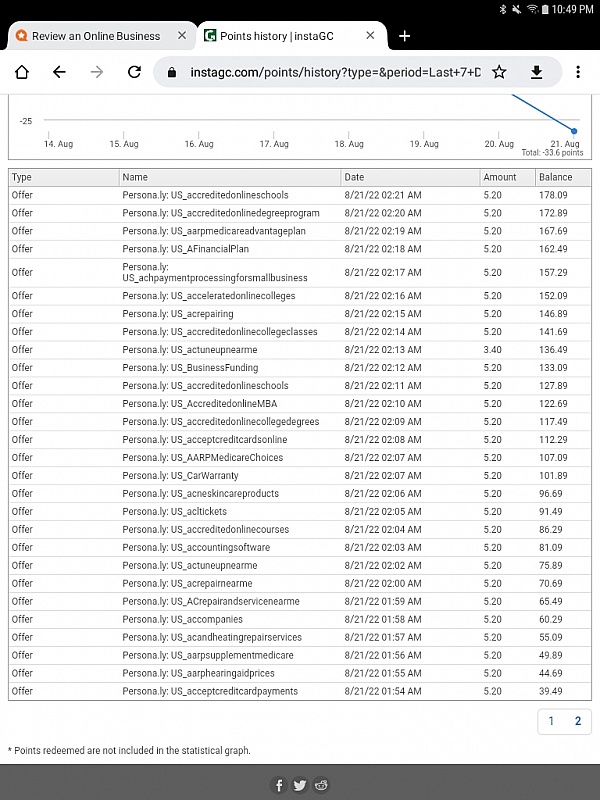600x800 pixels.
Task: Go back to the previous page
Action: pyautogui.click(x=59, y=72)
